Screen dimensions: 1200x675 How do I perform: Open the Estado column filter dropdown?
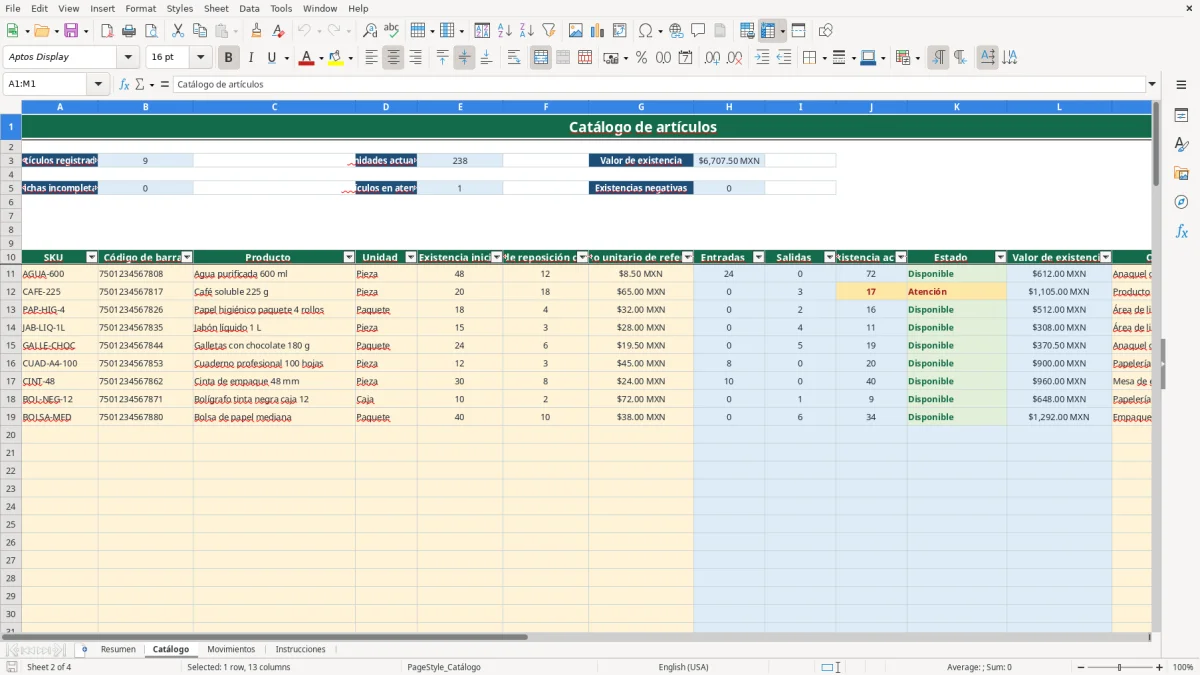tap(1001, 257)
